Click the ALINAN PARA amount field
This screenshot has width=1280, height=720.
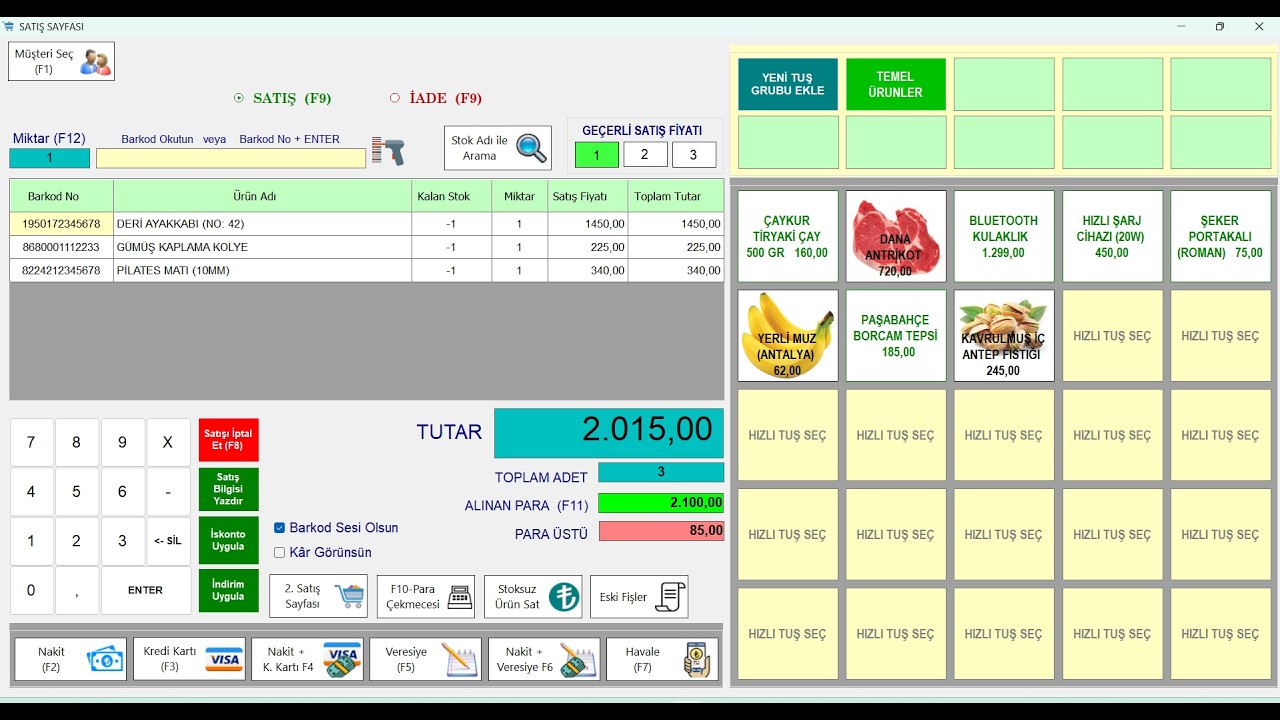[x=661, y=503]
